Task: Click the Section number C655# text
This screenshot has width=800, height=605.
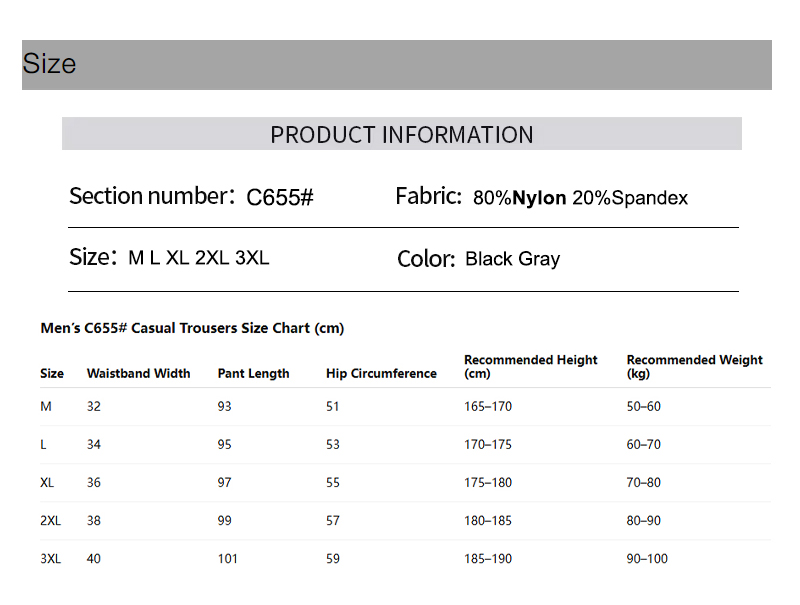Action: coord(191,196)
